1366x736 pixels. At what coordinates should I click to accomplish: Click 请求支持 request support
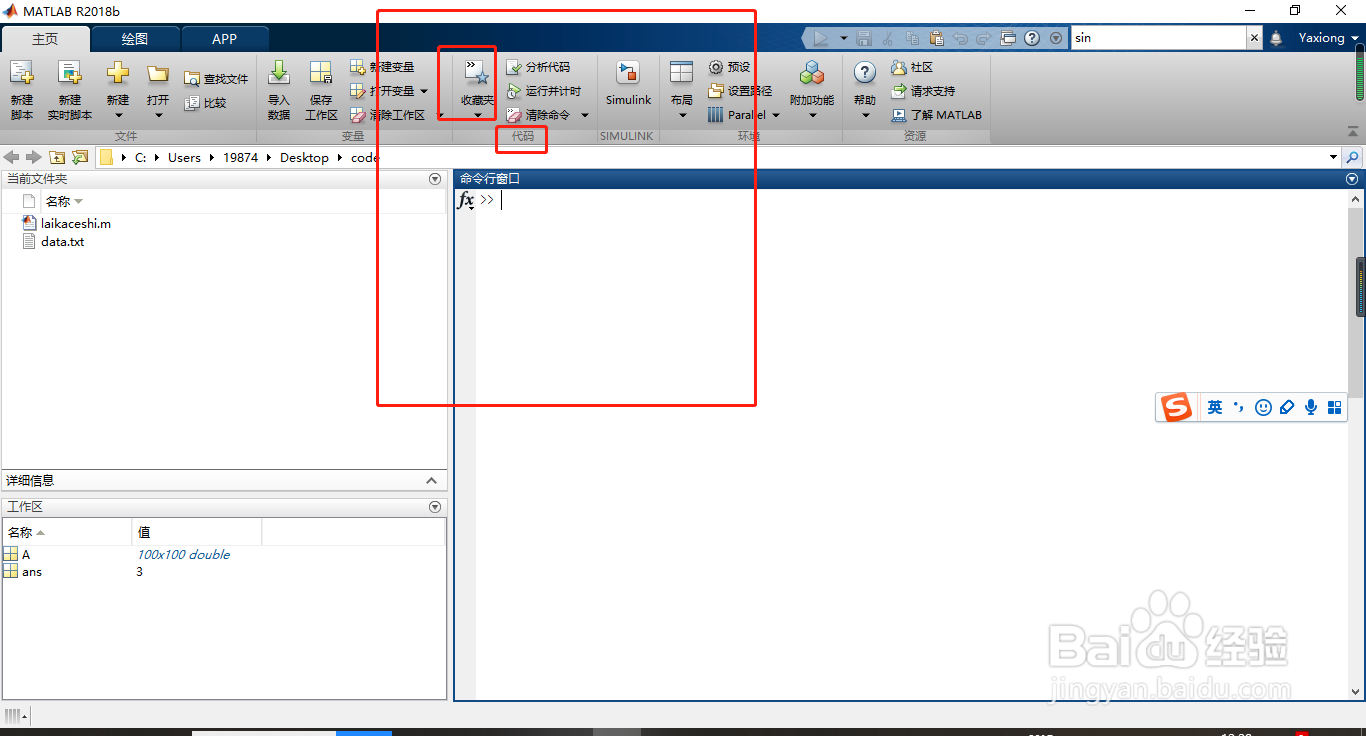pyautogui.click(x=923, y=91)
